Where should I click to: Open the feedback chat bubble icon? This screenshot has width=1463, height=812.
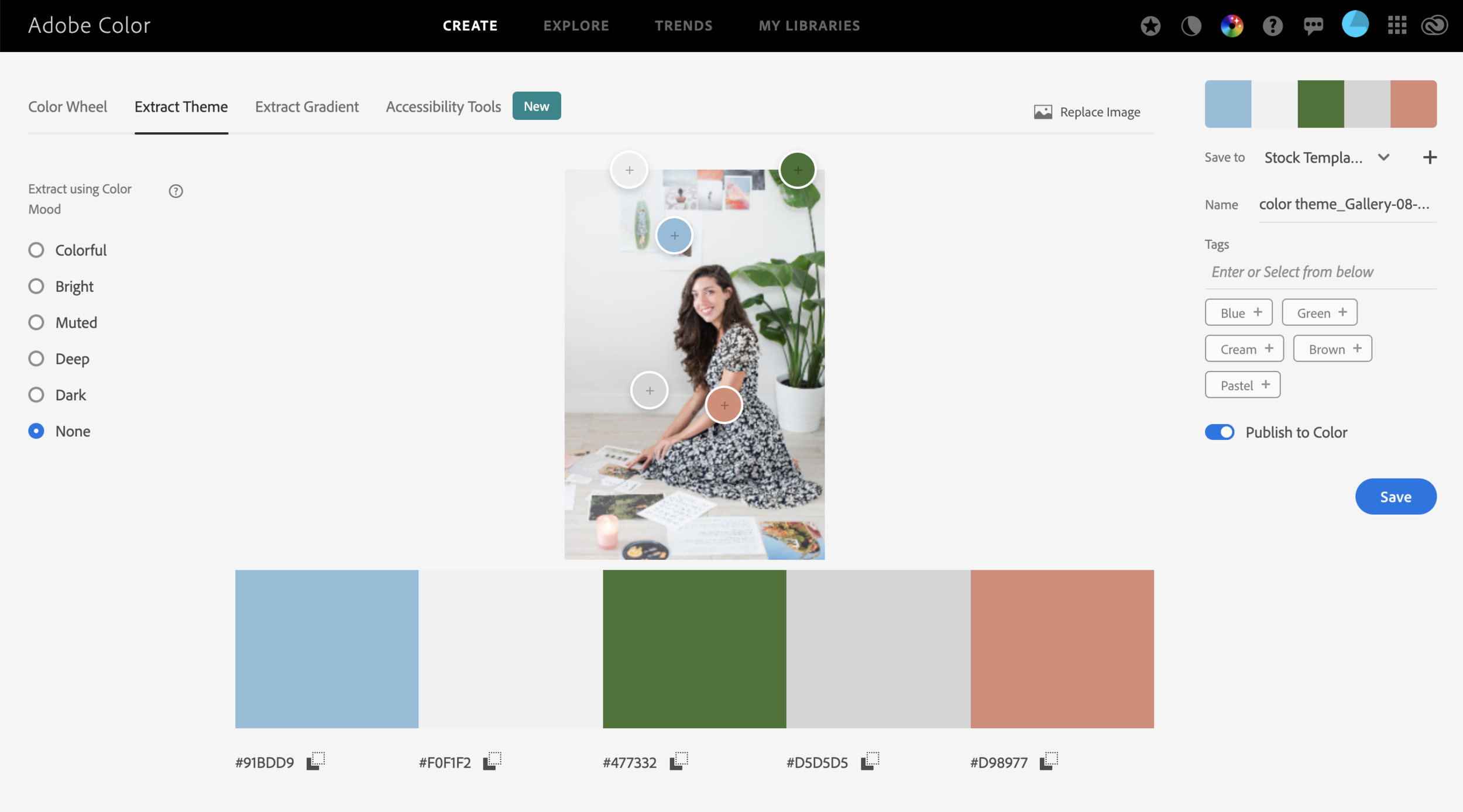coord(1313,26)
